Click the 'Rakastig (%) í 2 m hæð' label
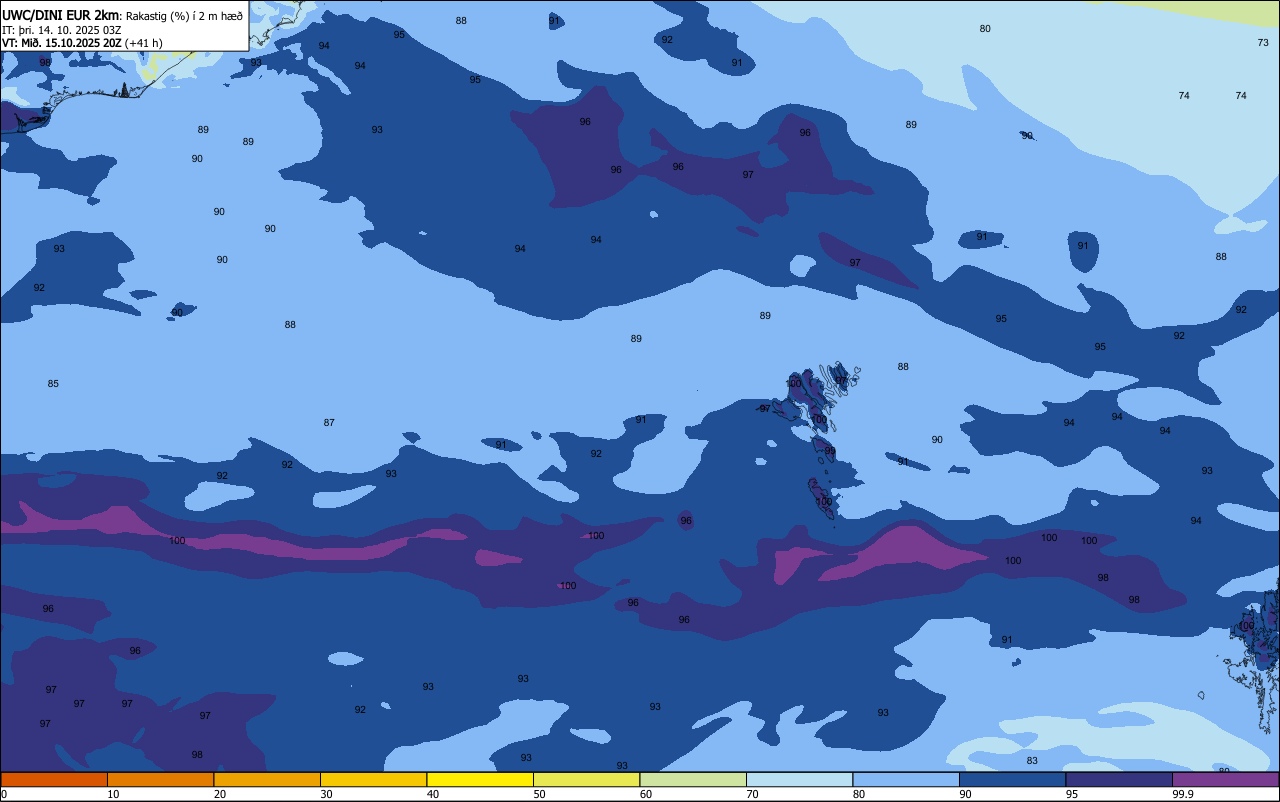Viewport: 1280px width, 802px height. tap(184, 16)
